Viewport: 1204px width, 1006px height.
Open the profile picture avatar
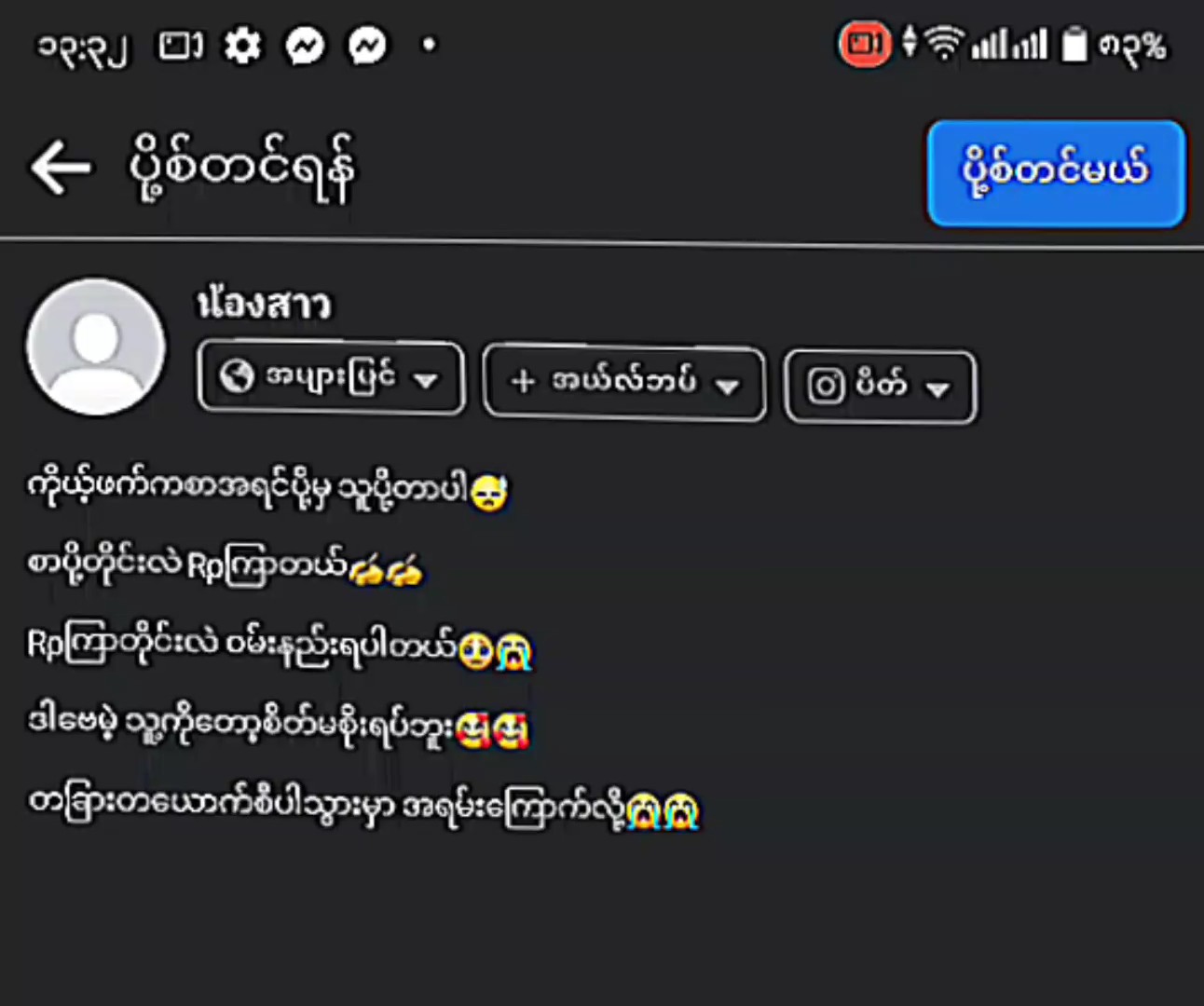(x=96, y=347)
